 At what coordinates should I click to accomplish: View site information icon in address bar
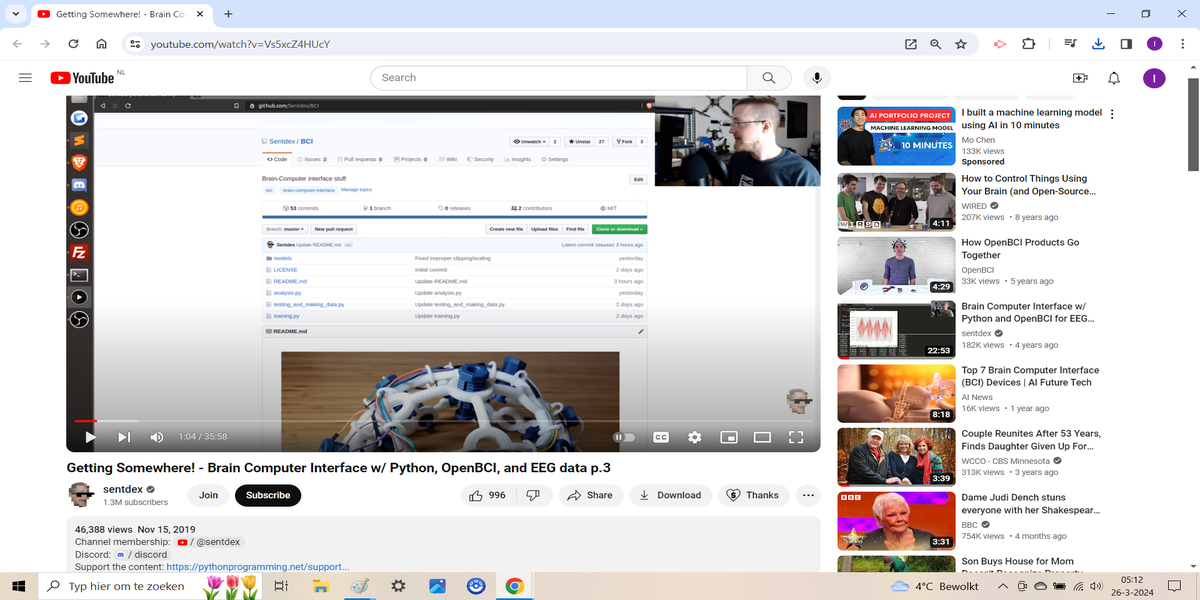(135, 44)
